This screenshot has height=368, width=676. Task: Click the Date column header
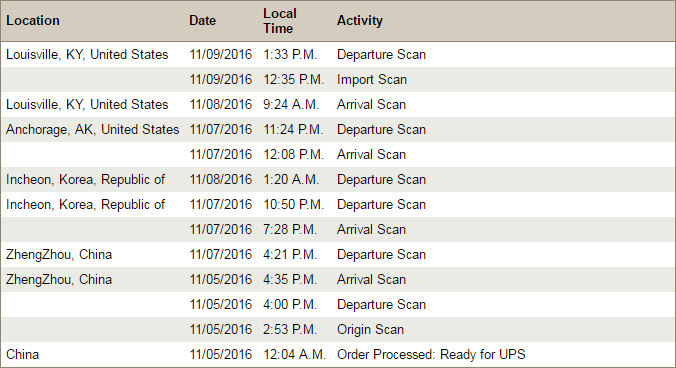[203, 21]
